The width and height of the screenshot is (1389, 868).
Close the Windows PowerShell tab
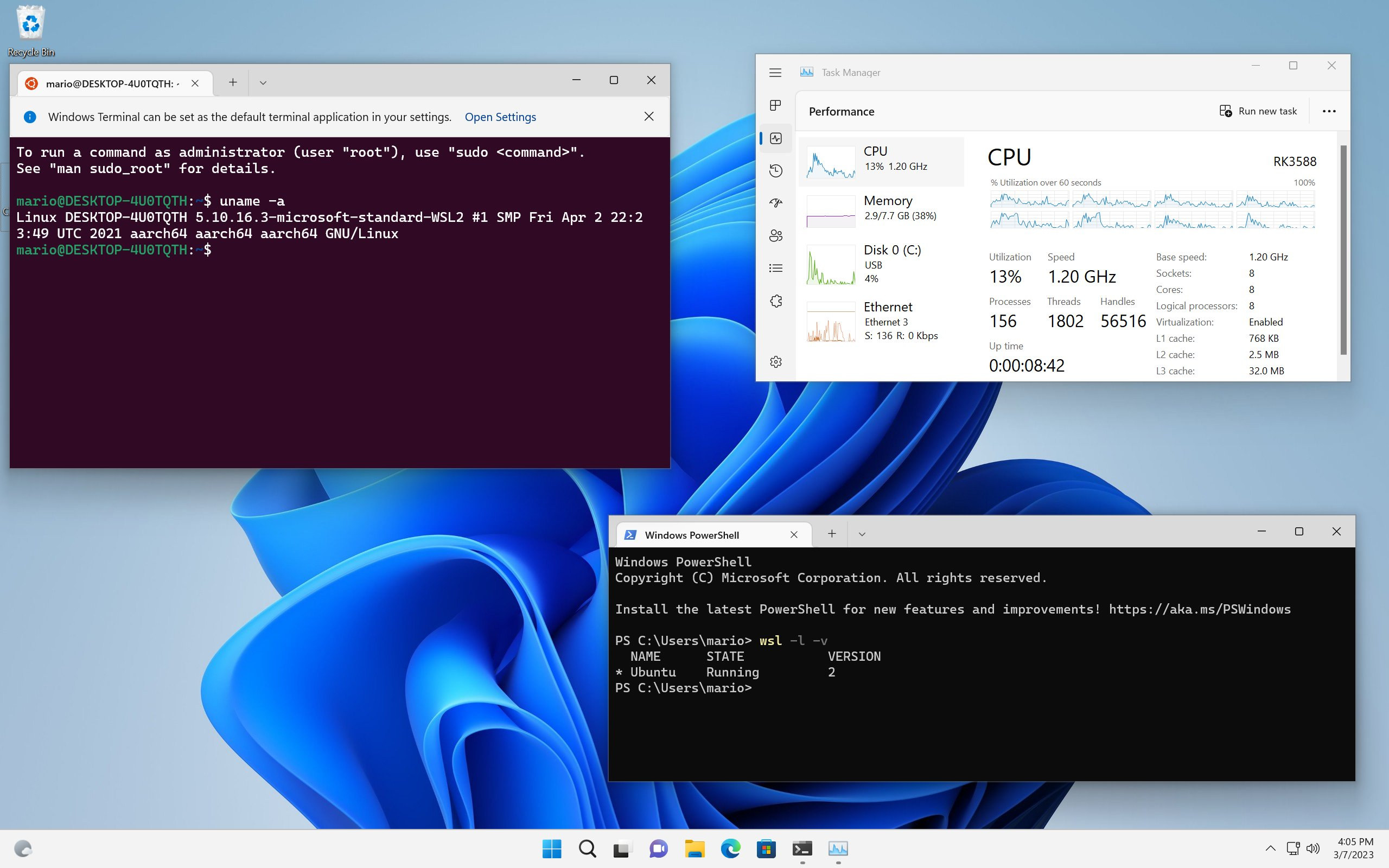(x=794, y=534)
